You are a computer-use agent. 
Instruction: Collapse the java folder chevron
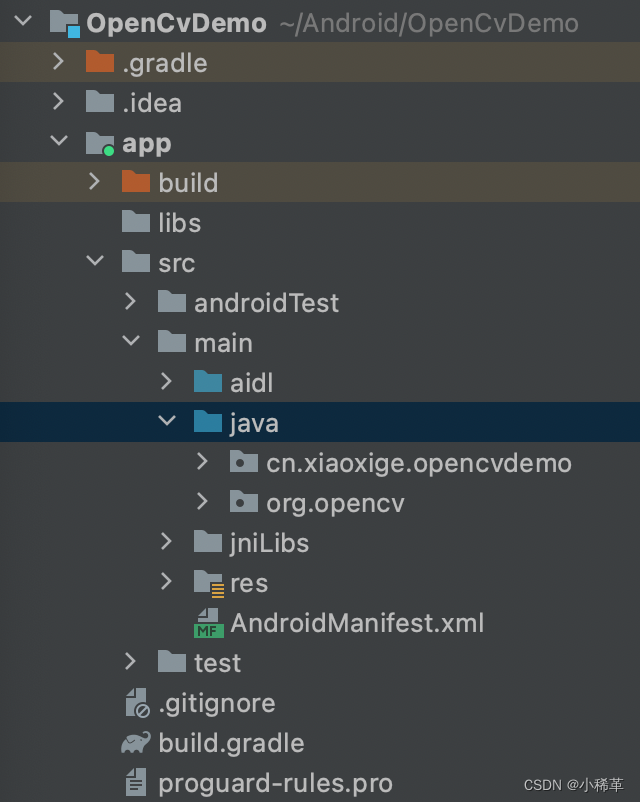(x=166, y=422)
